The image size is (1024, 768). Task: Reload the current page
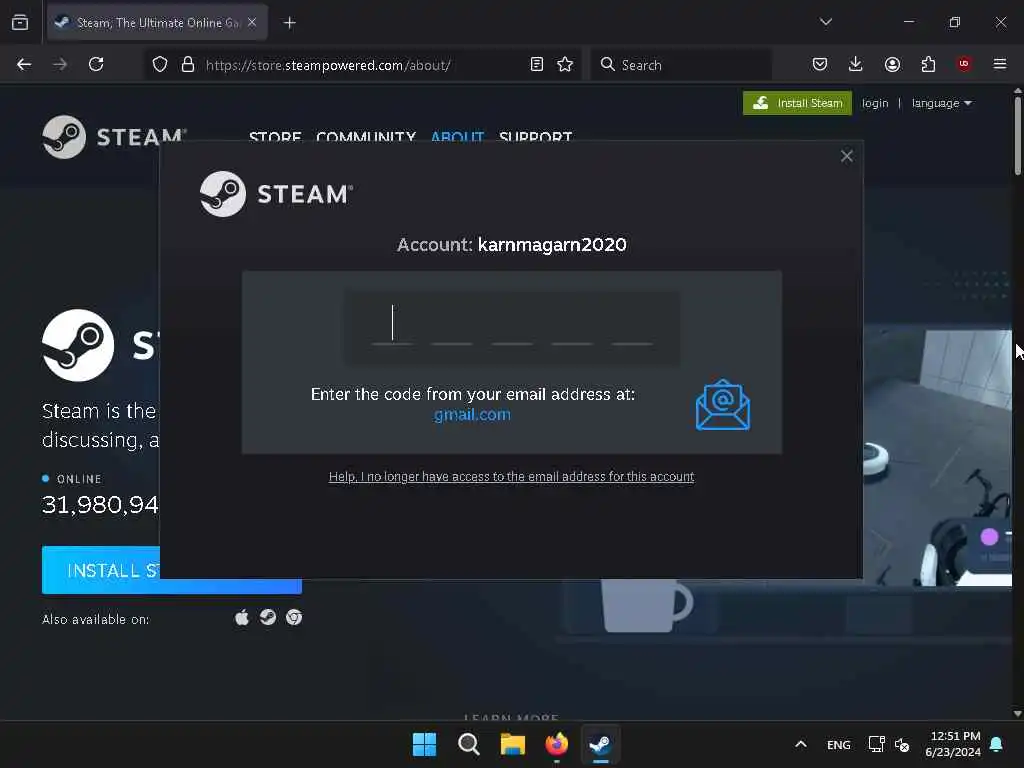pyautogui.click(x=96, y=65)
